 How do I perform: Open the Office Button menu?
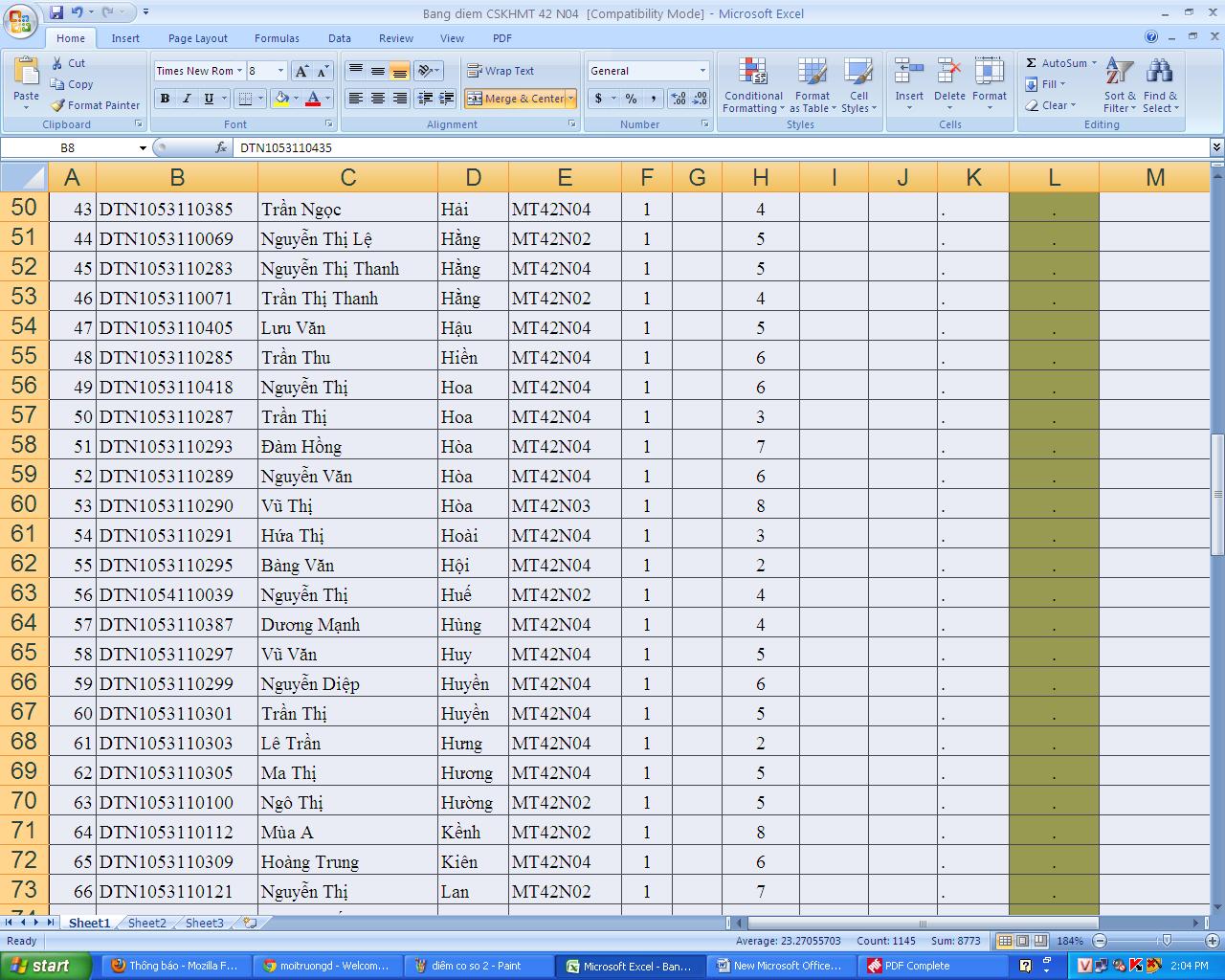pos(19,19)
